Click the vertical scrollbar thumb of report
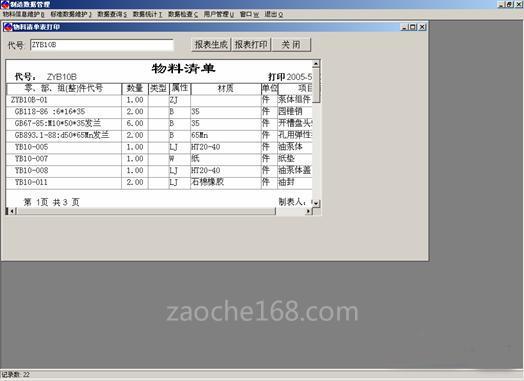 [316, 85]
